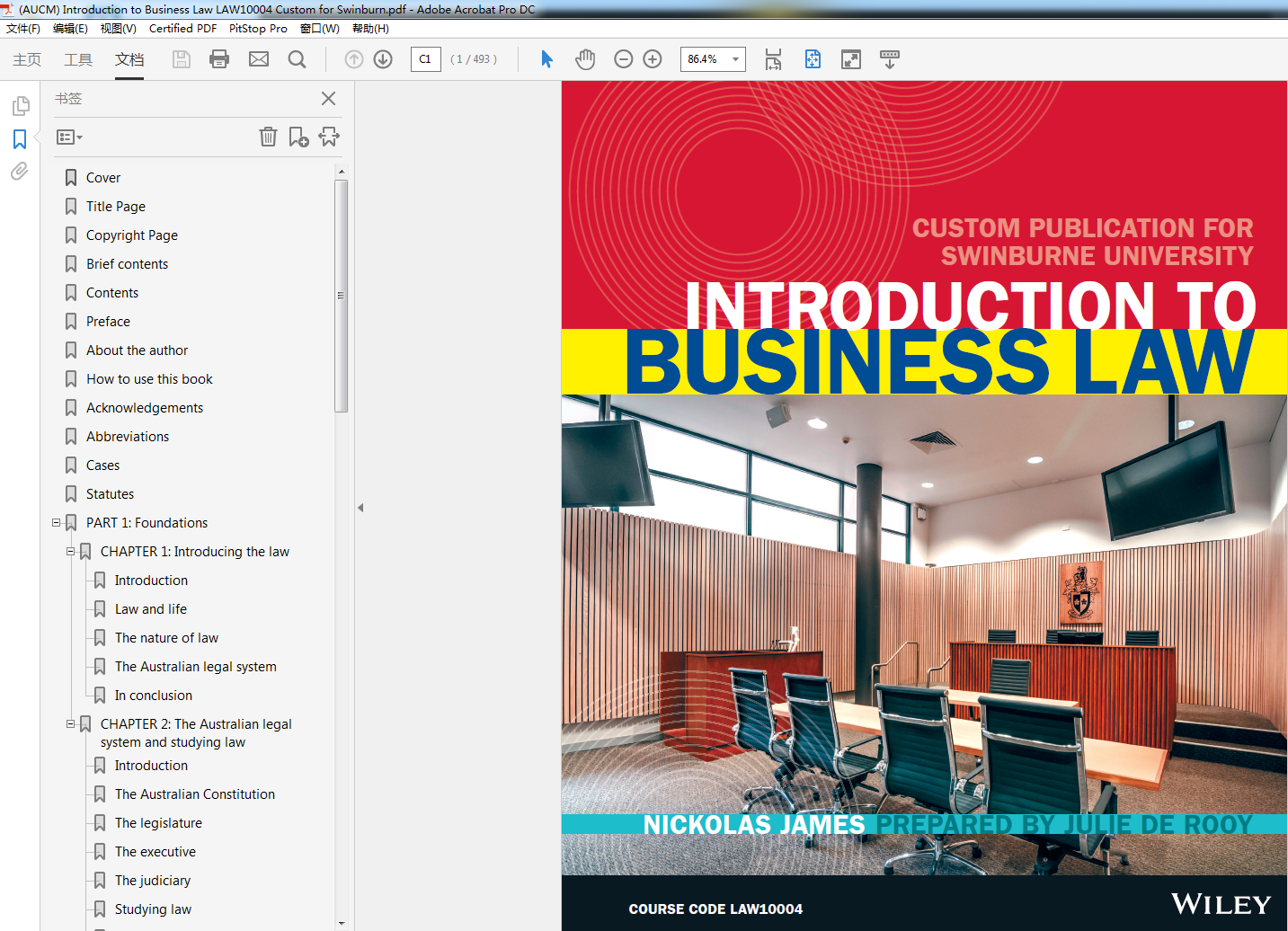1288x931 pixels.
Task: Open the Preface bookmark
Action: [108, 322]
